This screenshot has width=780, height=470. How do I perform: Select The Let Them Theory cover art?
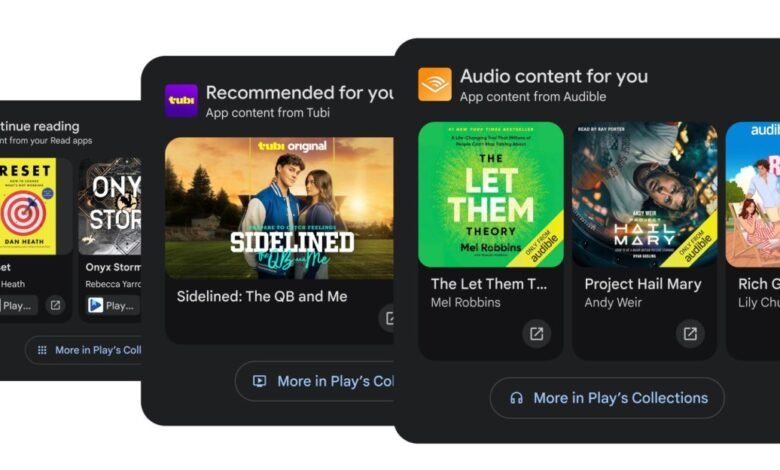point(491,194)
